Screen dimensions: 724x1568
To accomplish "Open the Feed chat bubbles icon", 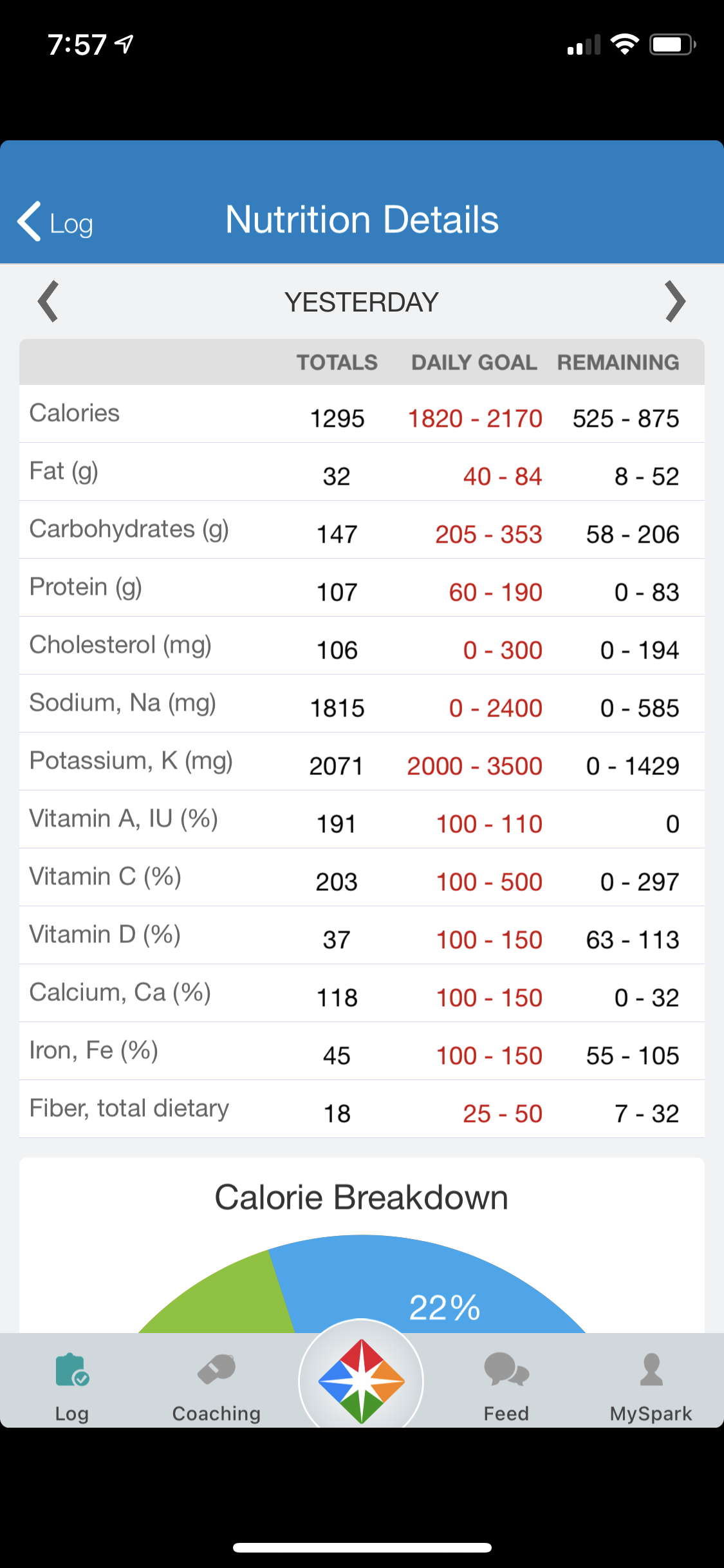I will pyautogui.click(x=506, y=1369).
